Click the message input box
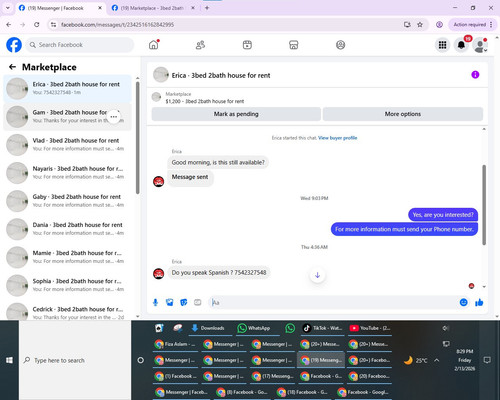Image resolution: width=500 pixels, height=400 pixels. pos(333,302)
